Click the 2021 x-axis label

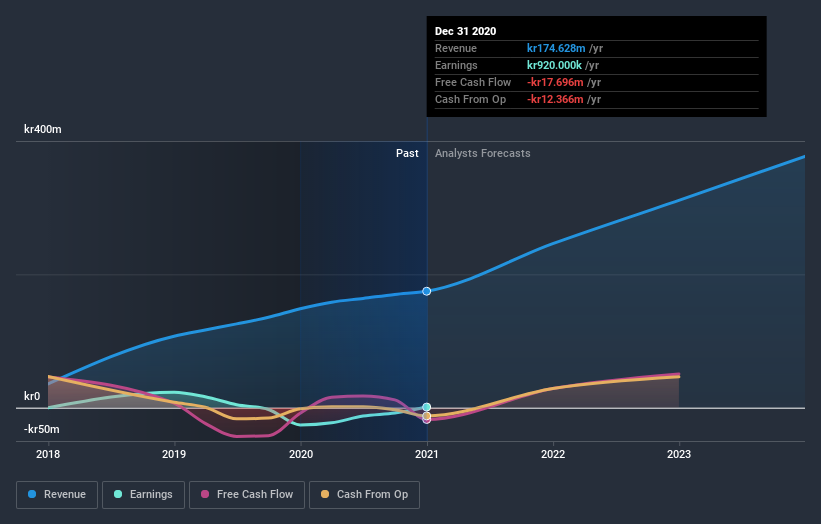(427, 454)
